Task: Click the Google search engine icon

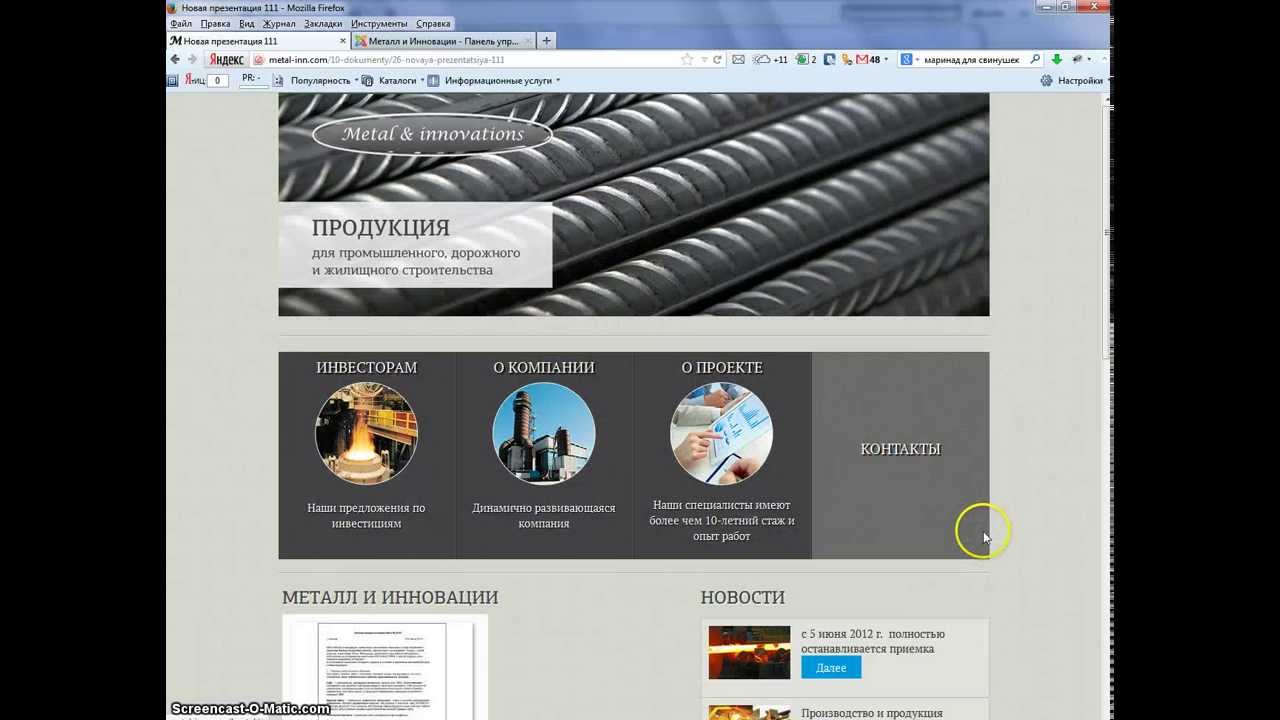Action: tap(906, 60)
